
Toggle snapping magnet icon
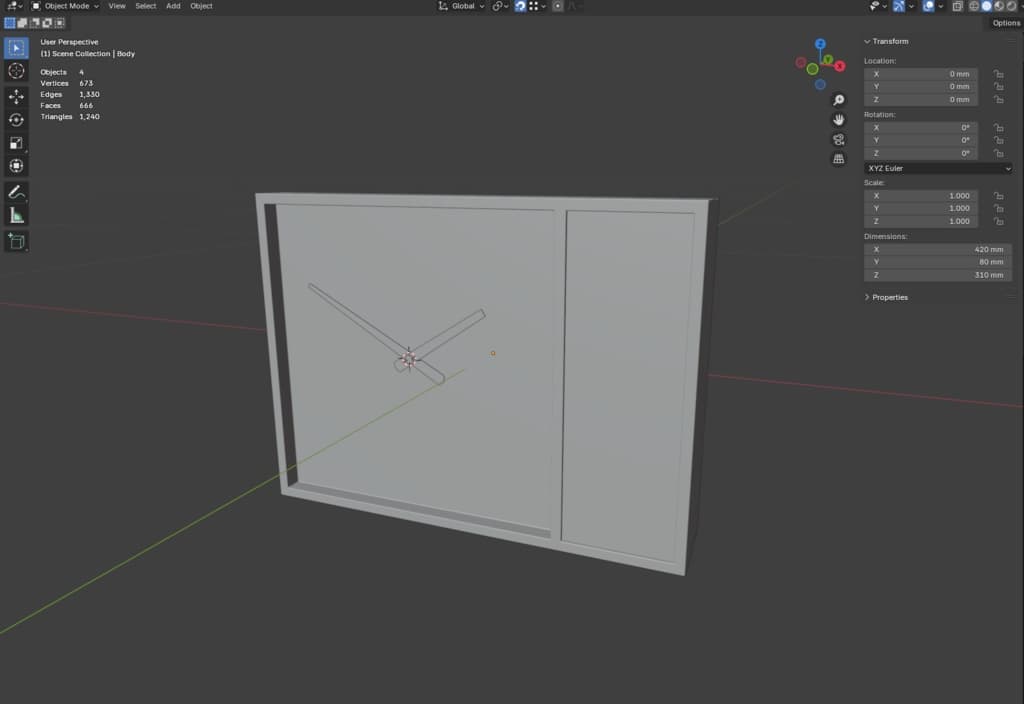tap(520, 6)
